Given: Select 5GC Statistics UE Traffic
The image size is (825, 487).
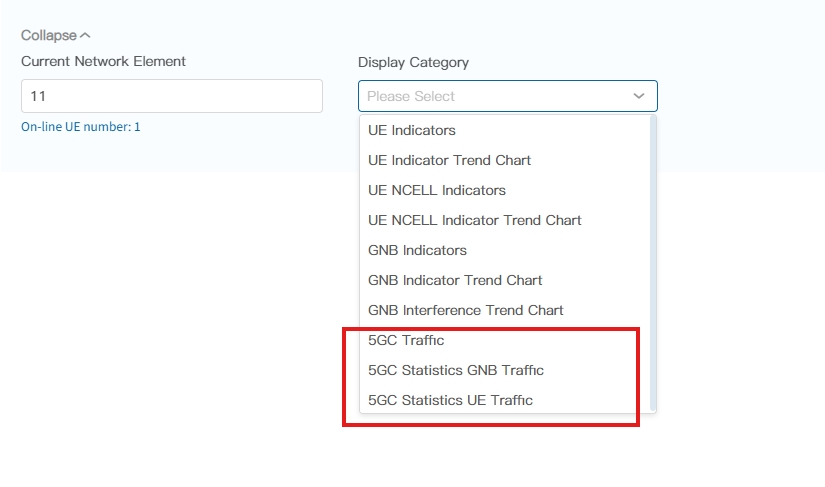Looking at the screenshot, I should click(450, 400).
